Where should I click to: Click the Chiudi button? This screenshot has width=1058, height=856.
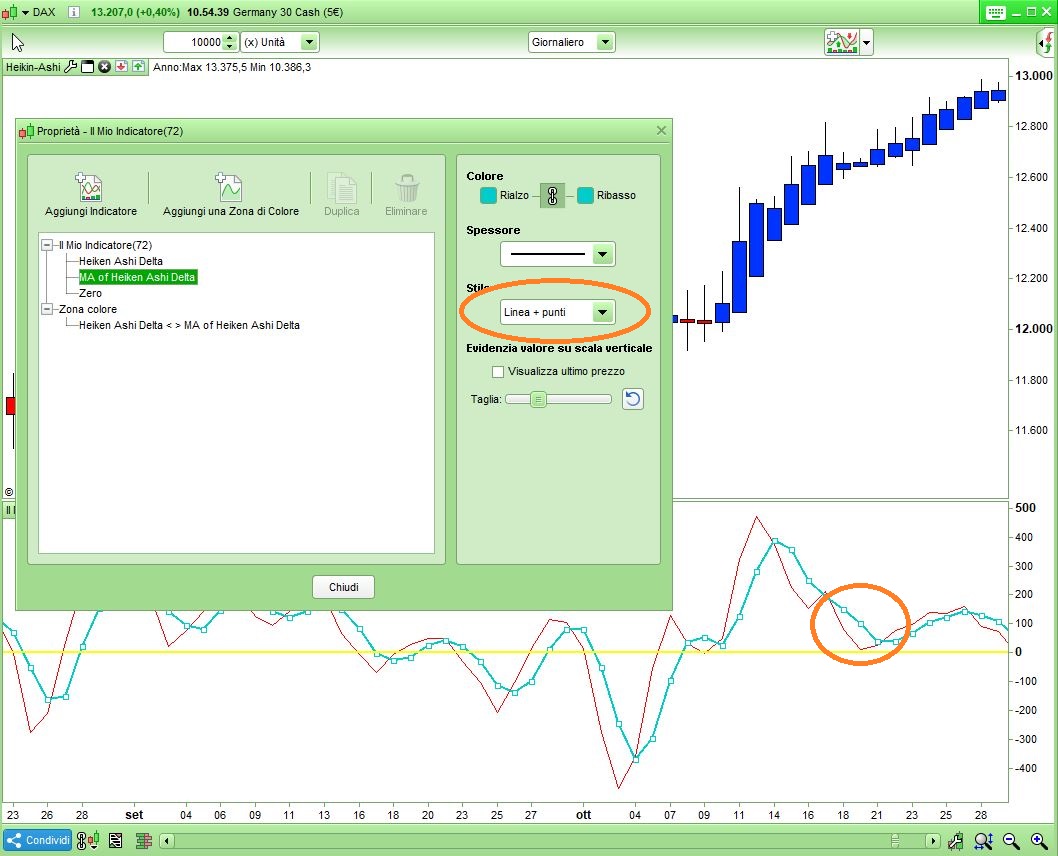(343, 587)
